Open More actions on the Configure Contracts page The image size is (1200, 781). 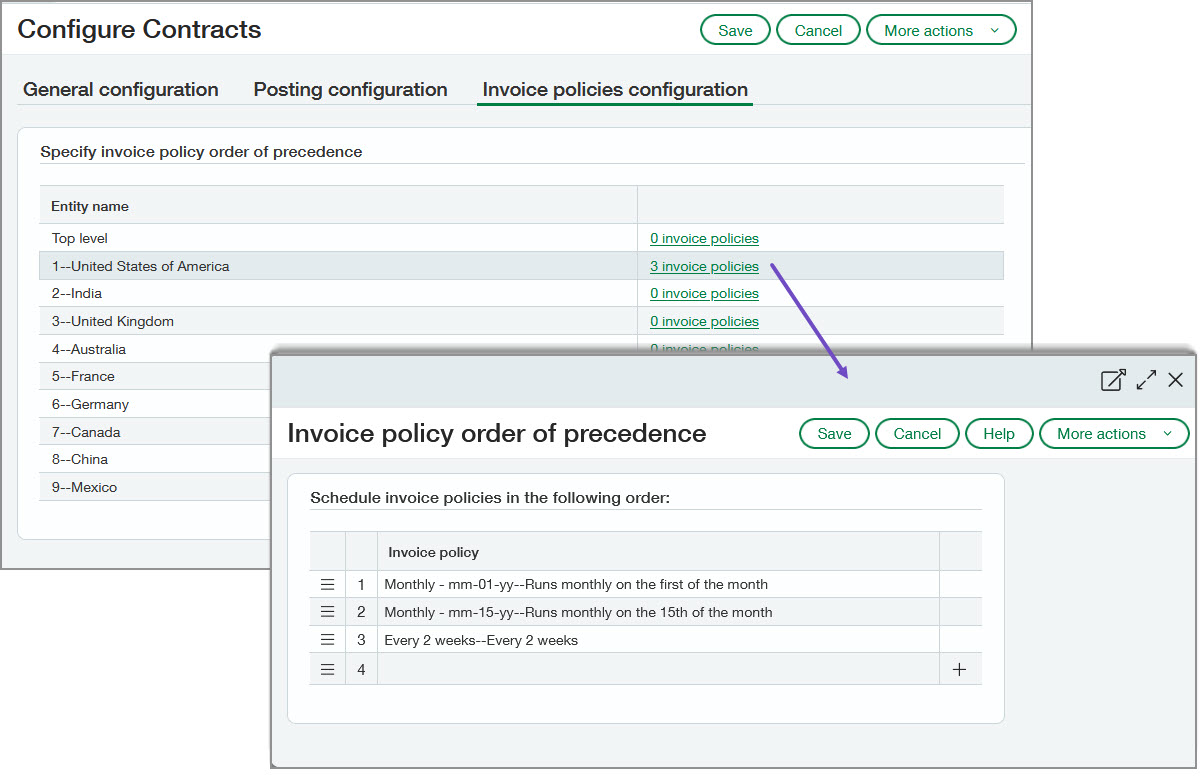[x=940, y=29]
